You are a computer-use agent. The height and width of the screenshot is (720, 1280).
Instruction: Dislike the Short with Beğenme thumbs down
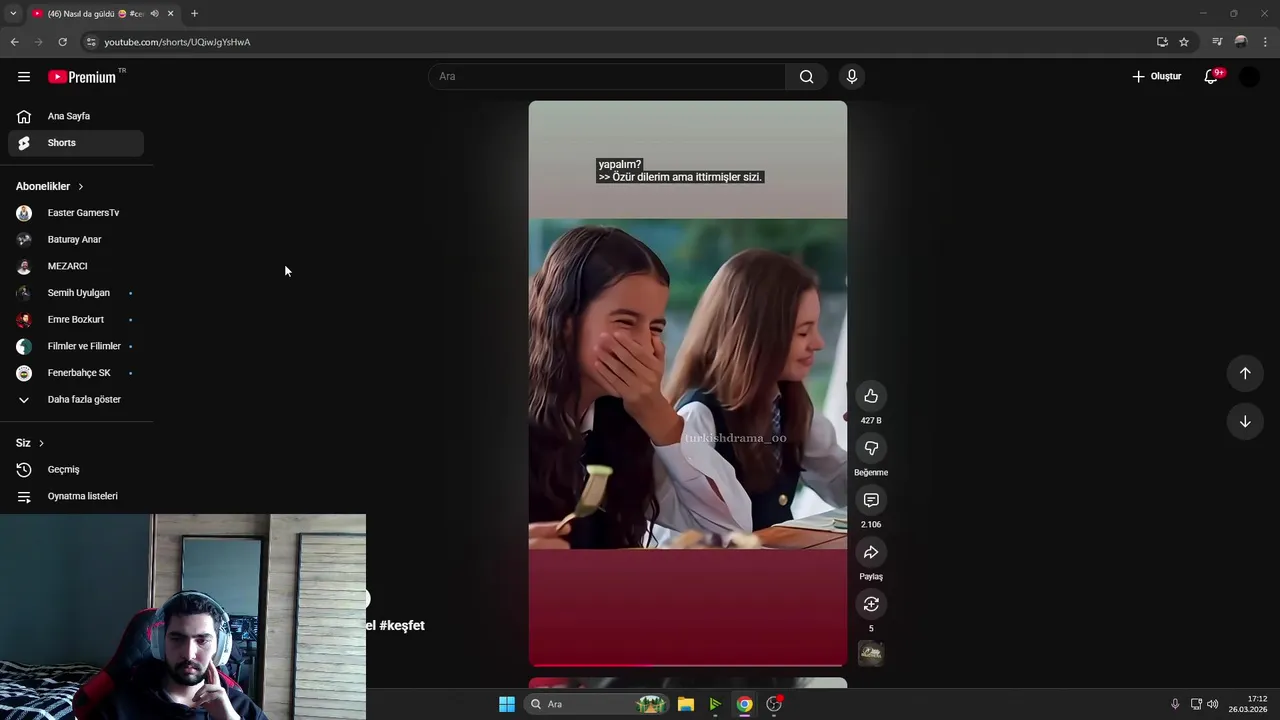coord(871,448)
